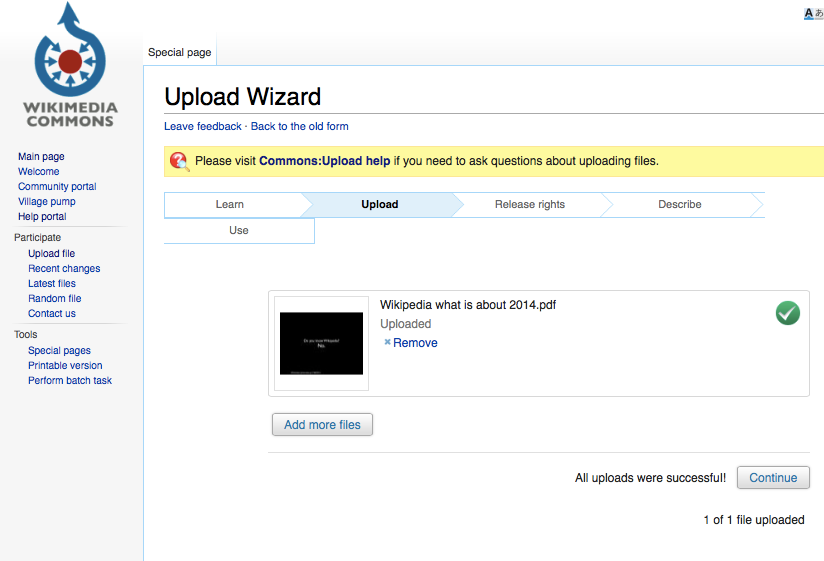Click the help question-mark icon in yellow banner

(x=179, y=161)
